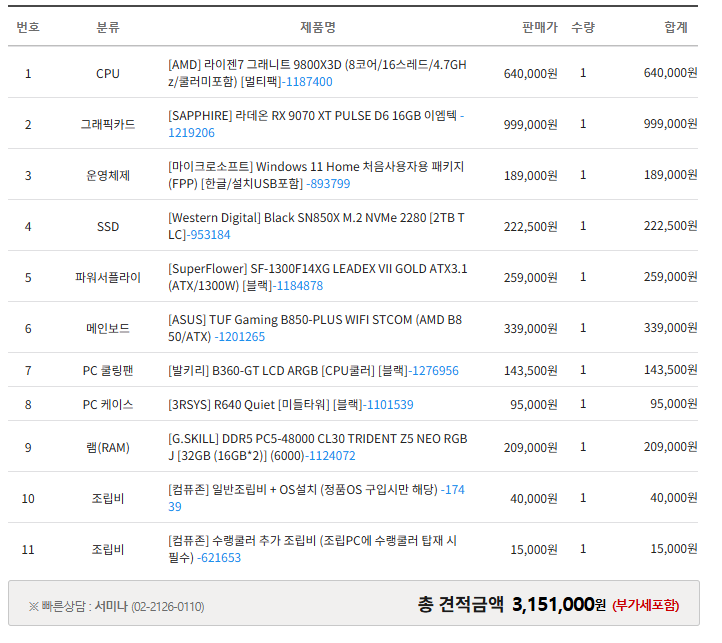This screenshot has width=722, height=643.
Task: Open the G.SKILL TRIDENT Z5 NEO RAM link
Action: (x=318, y=447)
